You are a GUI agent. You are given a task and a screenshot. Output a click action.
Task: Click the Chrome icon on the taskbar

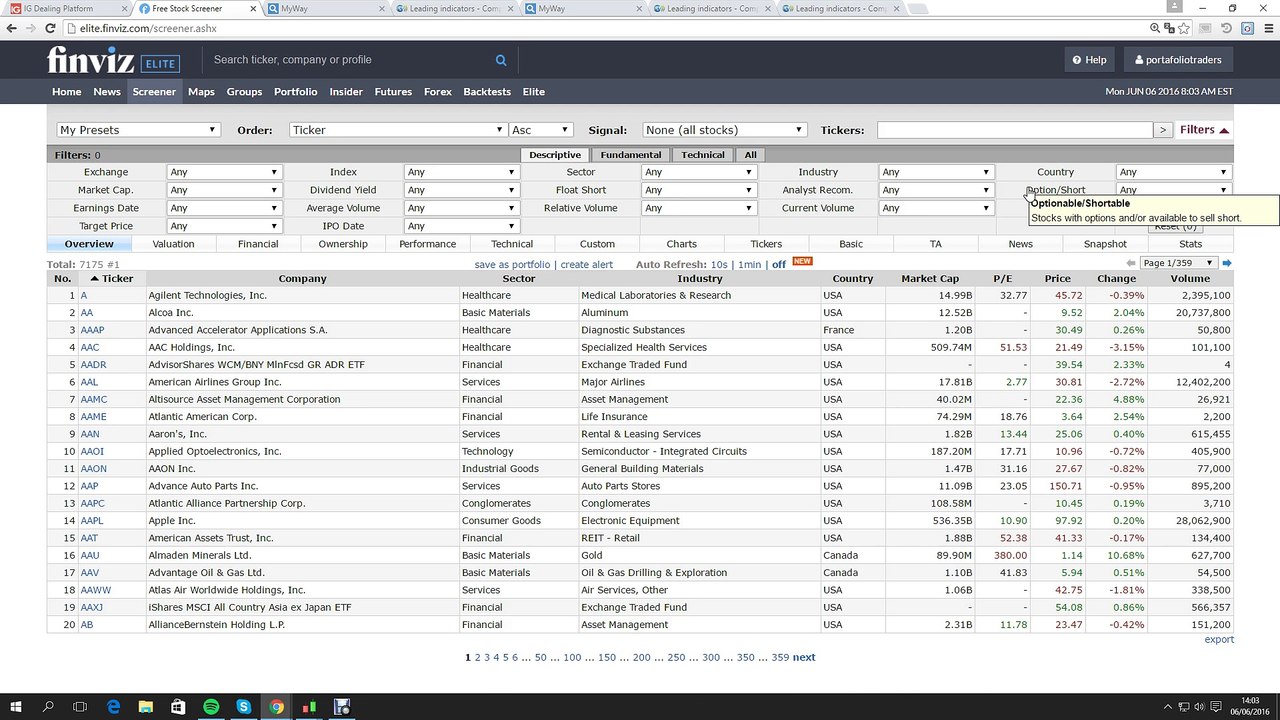pyautogui.click(x=276, y=707)
